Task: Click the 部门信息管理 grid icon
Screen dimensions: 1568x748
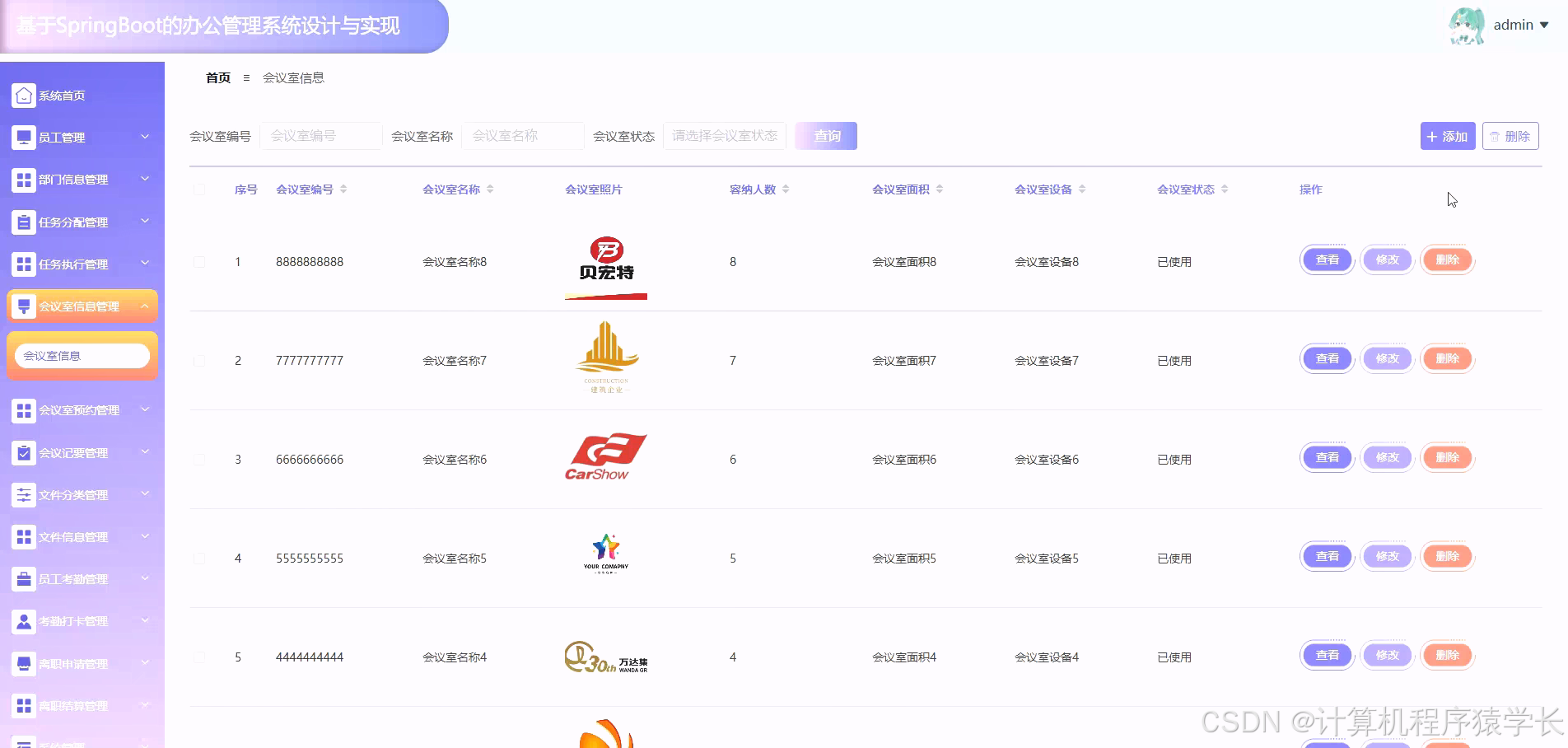Action: tap(24, 180)
